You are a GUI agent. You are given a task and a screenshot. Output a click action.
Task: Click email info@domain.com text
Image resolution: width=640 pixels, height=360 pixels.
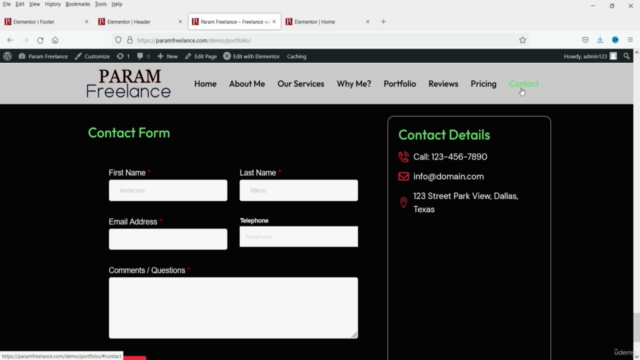(449, 176)
